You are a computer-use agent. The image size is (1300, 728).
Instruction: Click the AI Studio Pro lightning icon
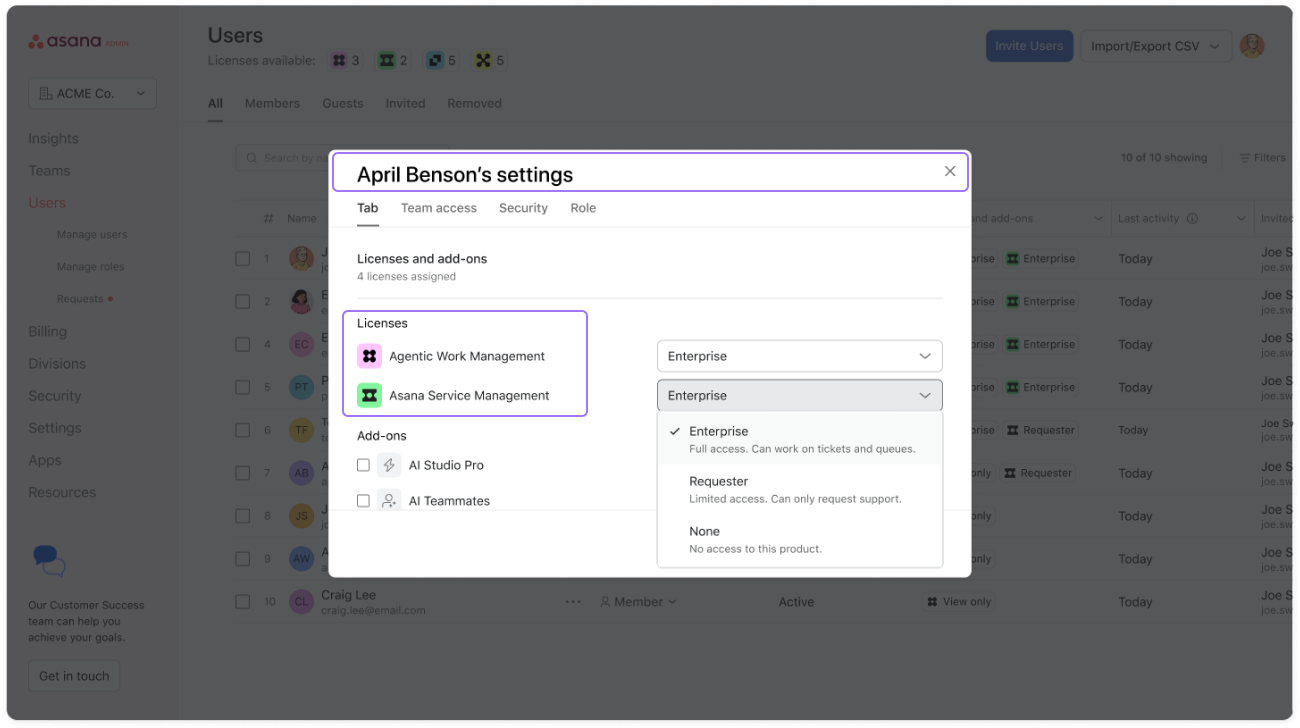point(389,465)
